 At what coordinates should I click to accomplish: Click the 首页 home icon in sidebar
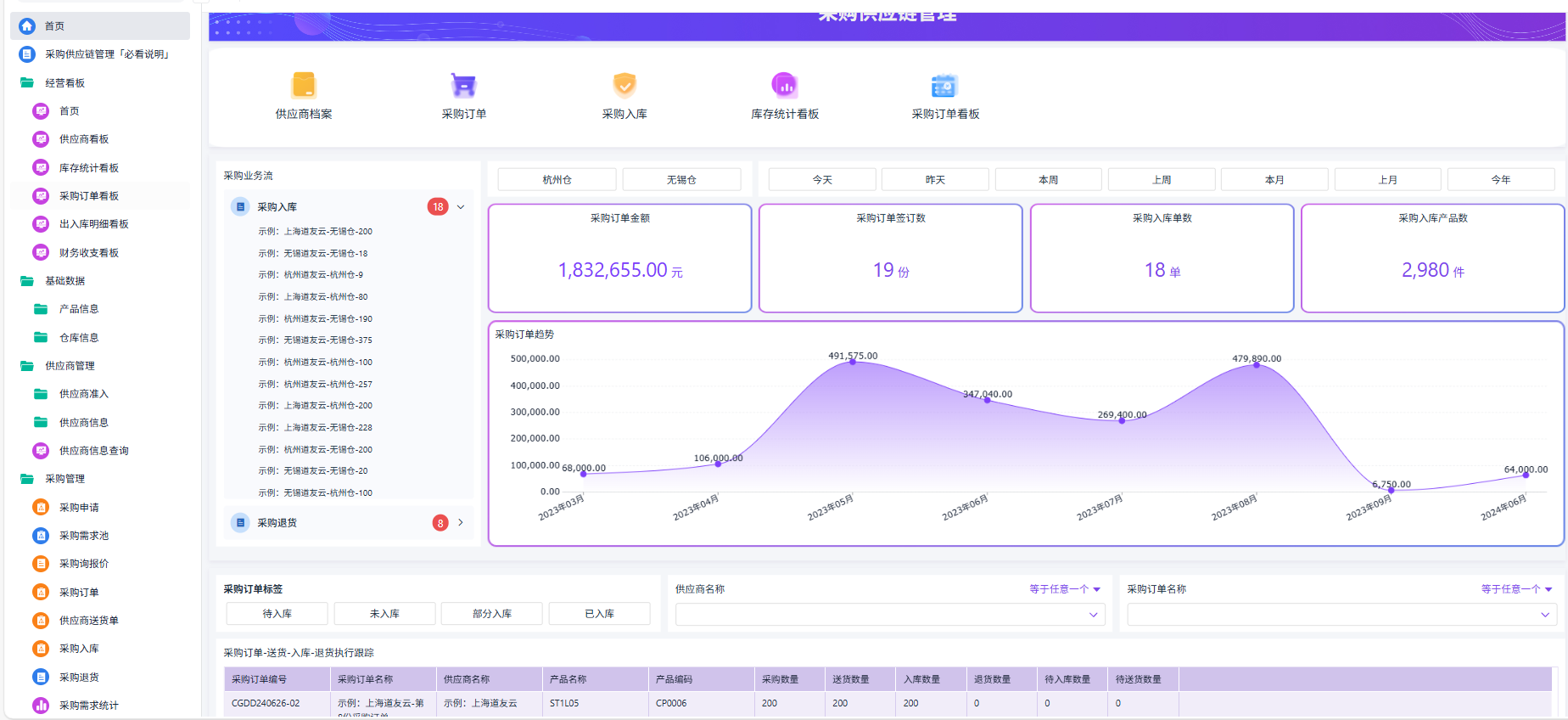(27, 26)
